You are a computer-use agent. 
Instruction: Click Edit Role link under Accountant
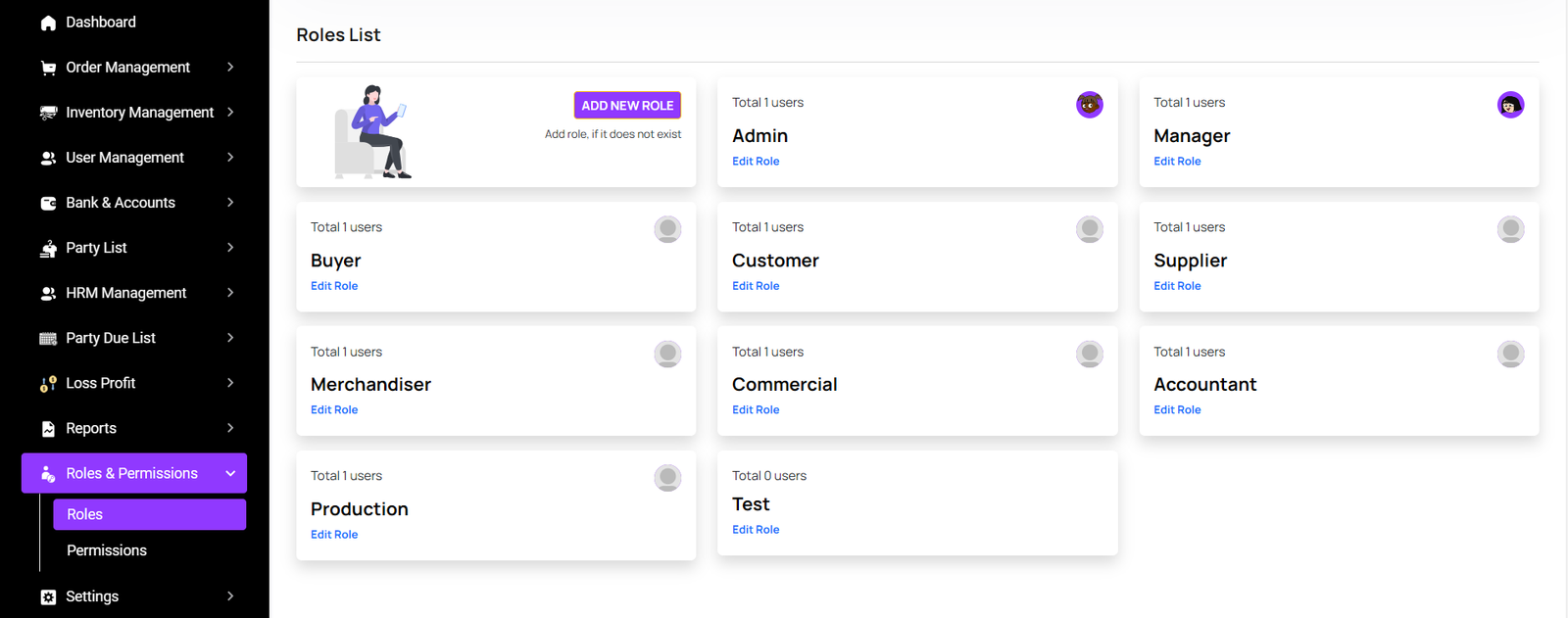pyautogui.click(x=1177, y=410)
